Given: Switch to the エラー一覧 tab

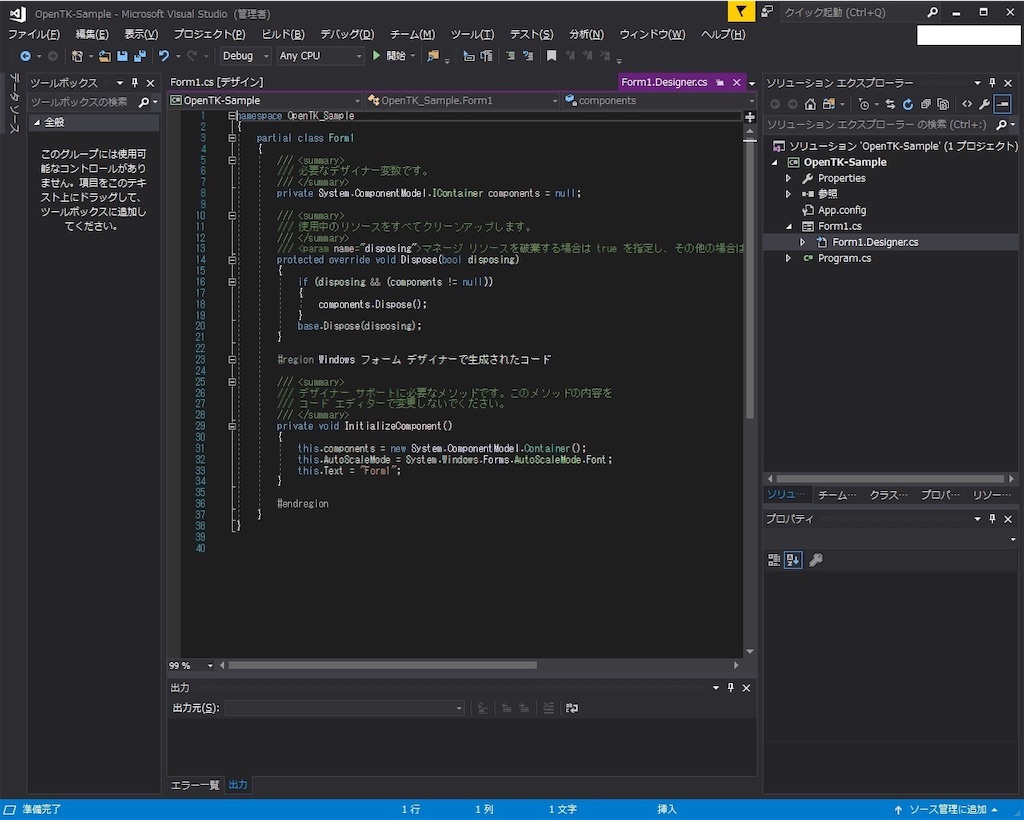Looking at the screenshot, I should coord(195,785).
